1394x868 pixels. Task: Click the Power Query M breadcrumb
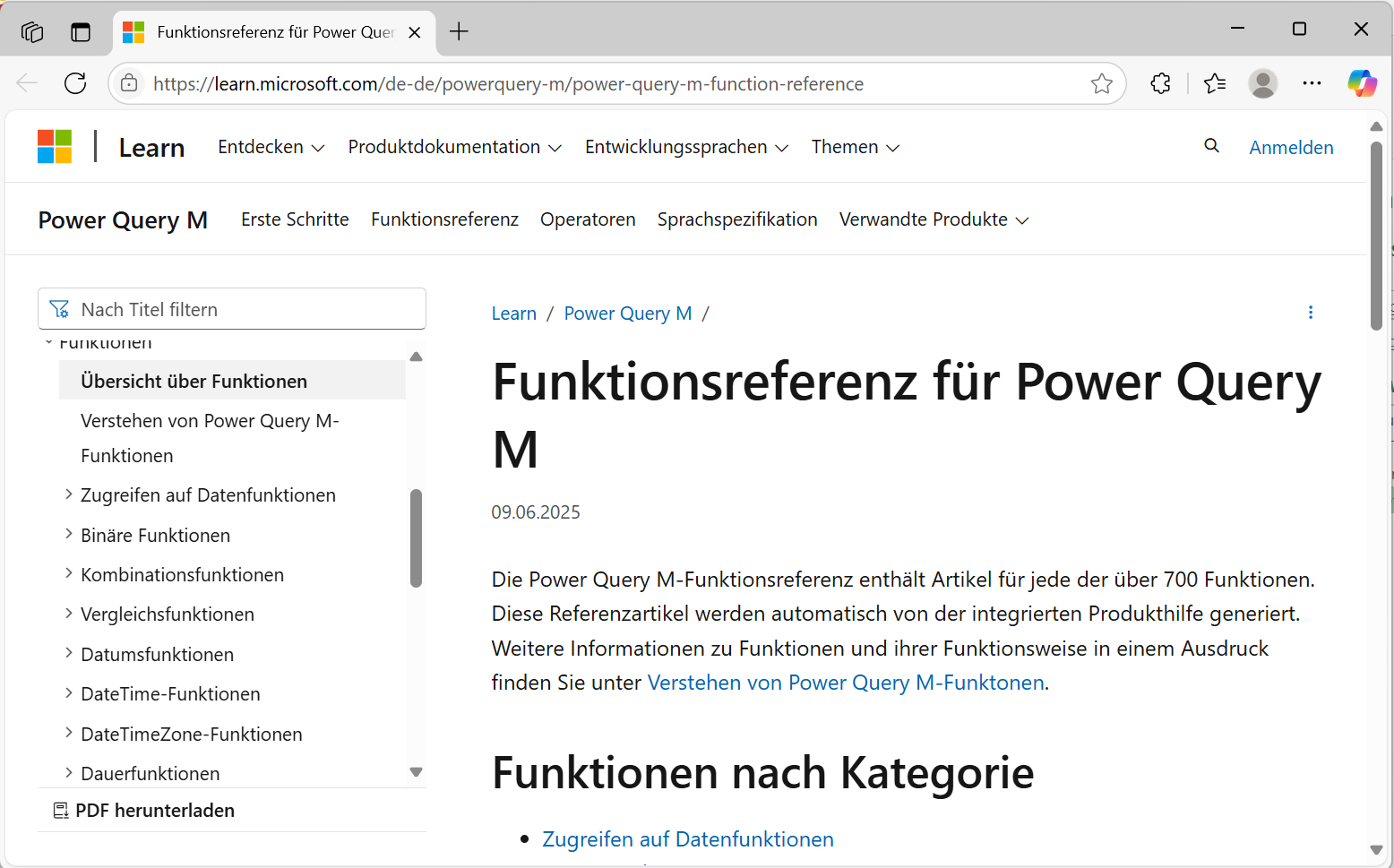[x=628, y=314]
